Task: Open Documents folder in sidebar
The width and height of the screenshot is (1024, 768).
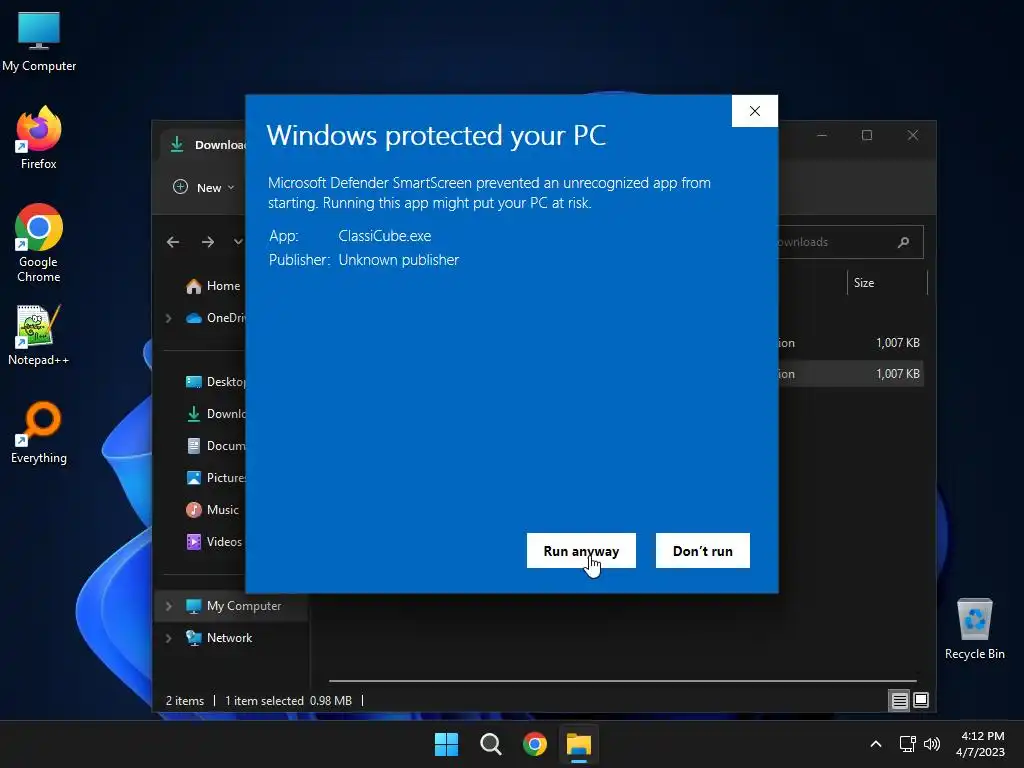Action: pyautogui.click(x=216, y=445)
